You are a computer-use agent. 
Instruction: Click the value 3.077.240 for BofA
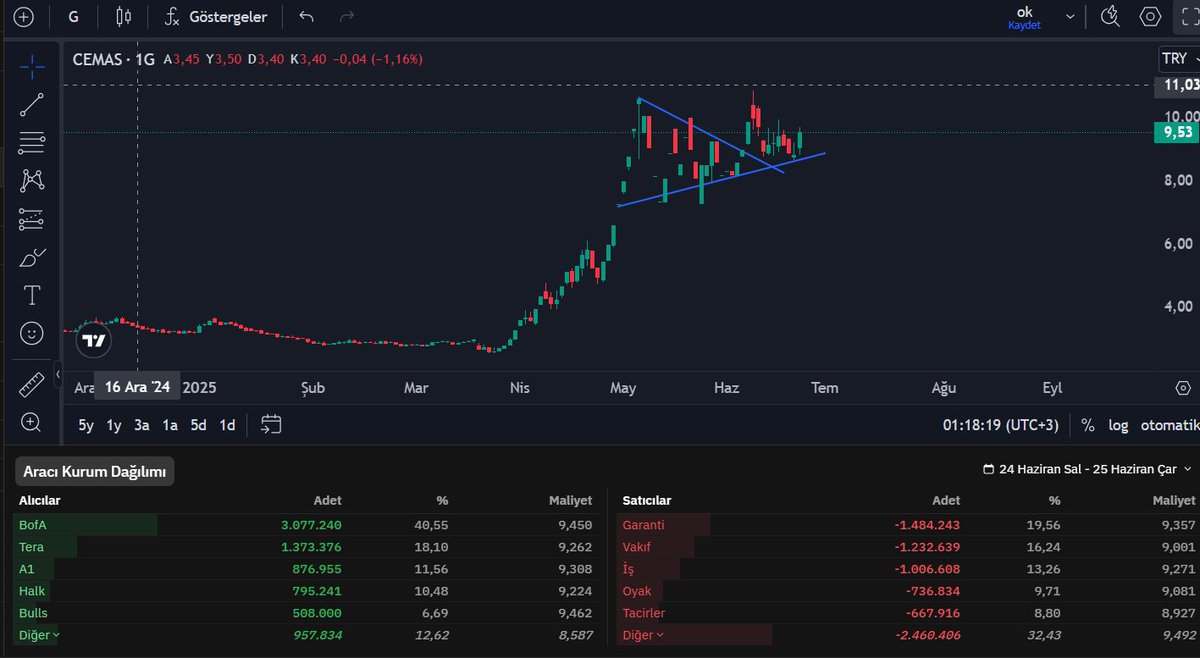pyautogui.click(x=311, y=525)
